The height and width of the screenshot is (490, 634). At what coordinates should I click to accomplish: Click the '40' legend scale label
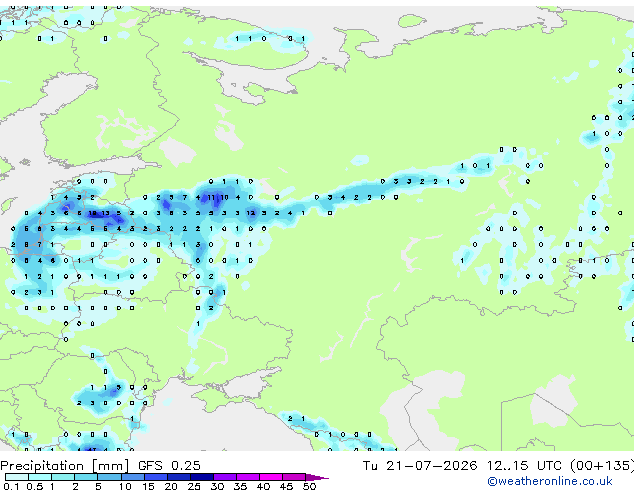263,486
